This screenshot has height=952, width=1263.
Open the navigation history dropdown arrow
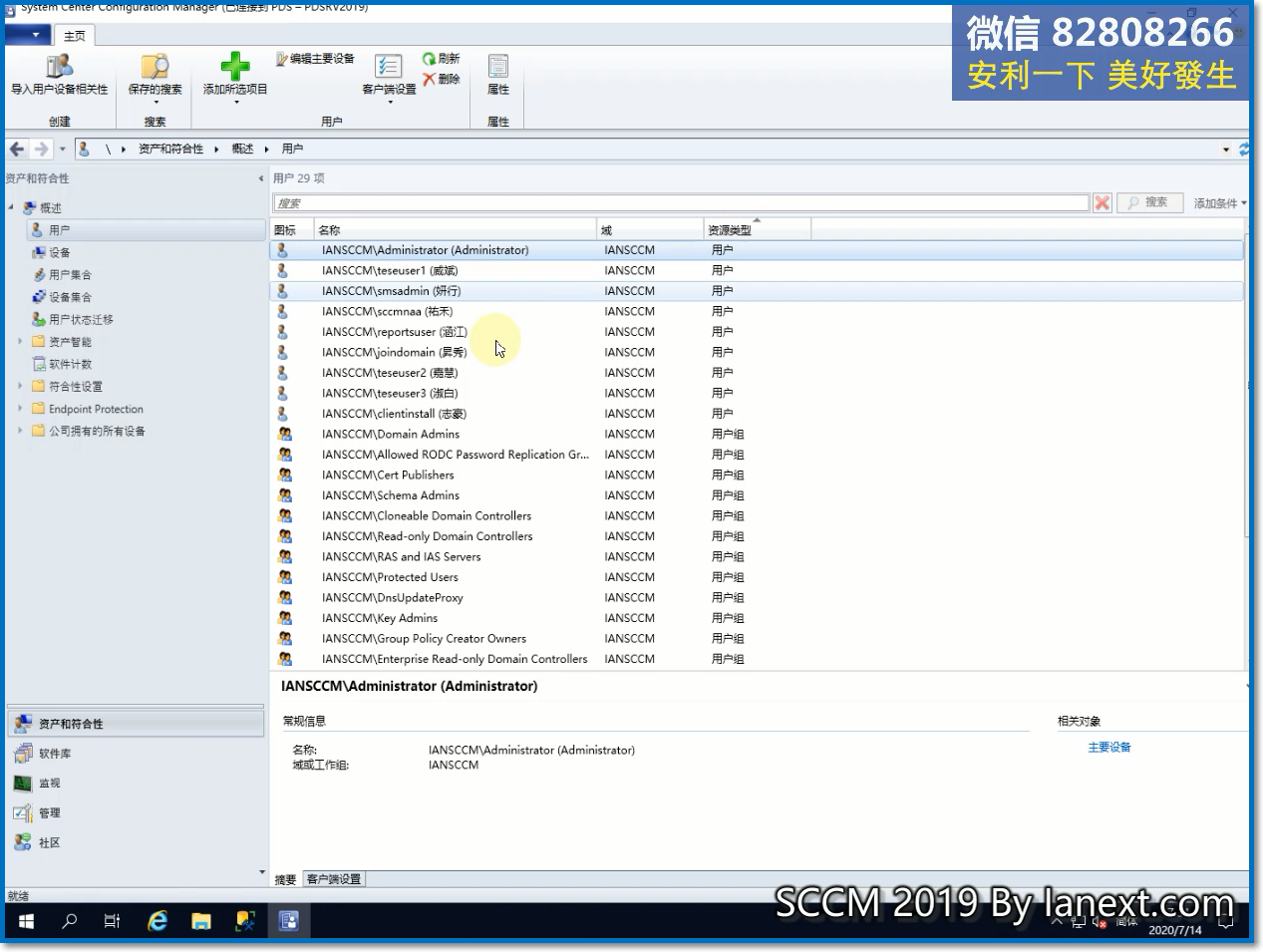point(62,149)
